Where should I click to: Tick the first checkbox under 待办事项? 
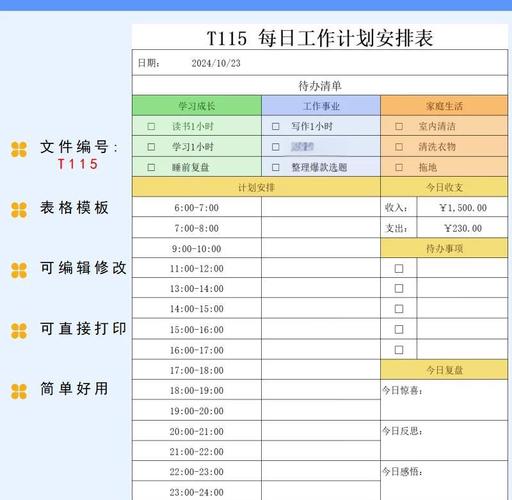pyautogui.click(x=399, y=268)
